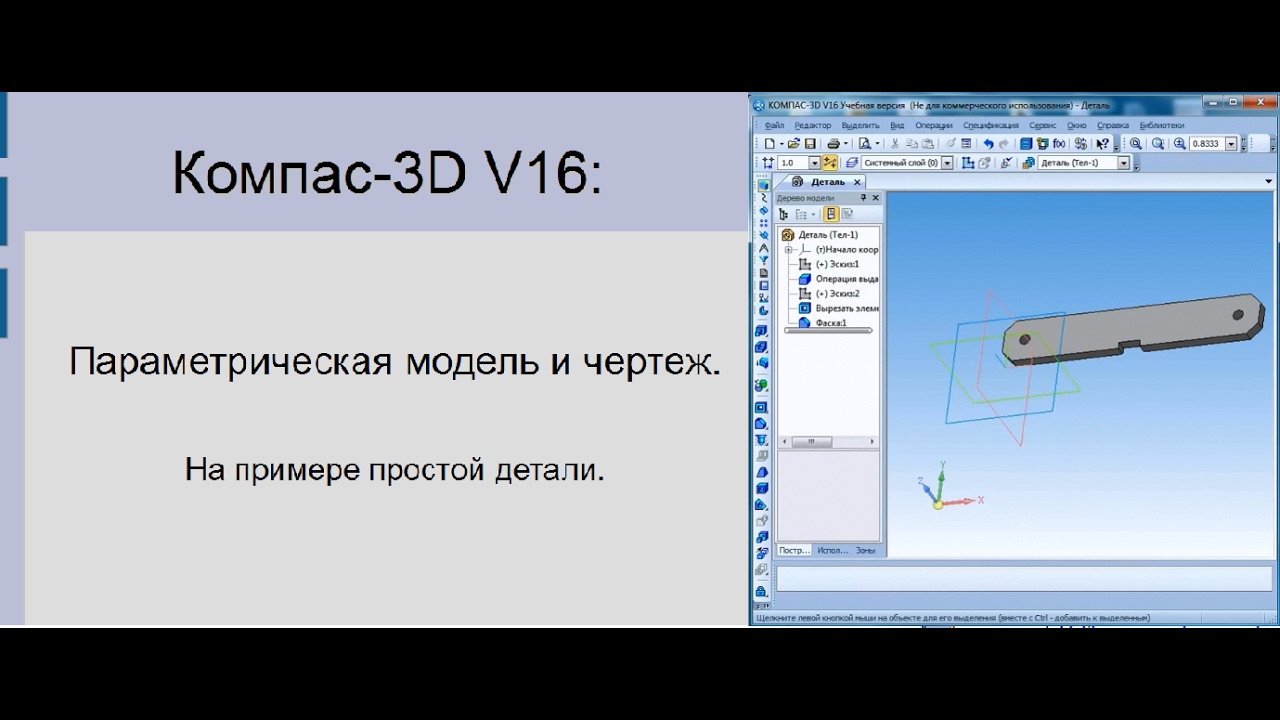Image resolution: width=1280 pixels, height=720 pixels.
Task: Open the scale 1.0 dropdown
Action: (815, 162)
